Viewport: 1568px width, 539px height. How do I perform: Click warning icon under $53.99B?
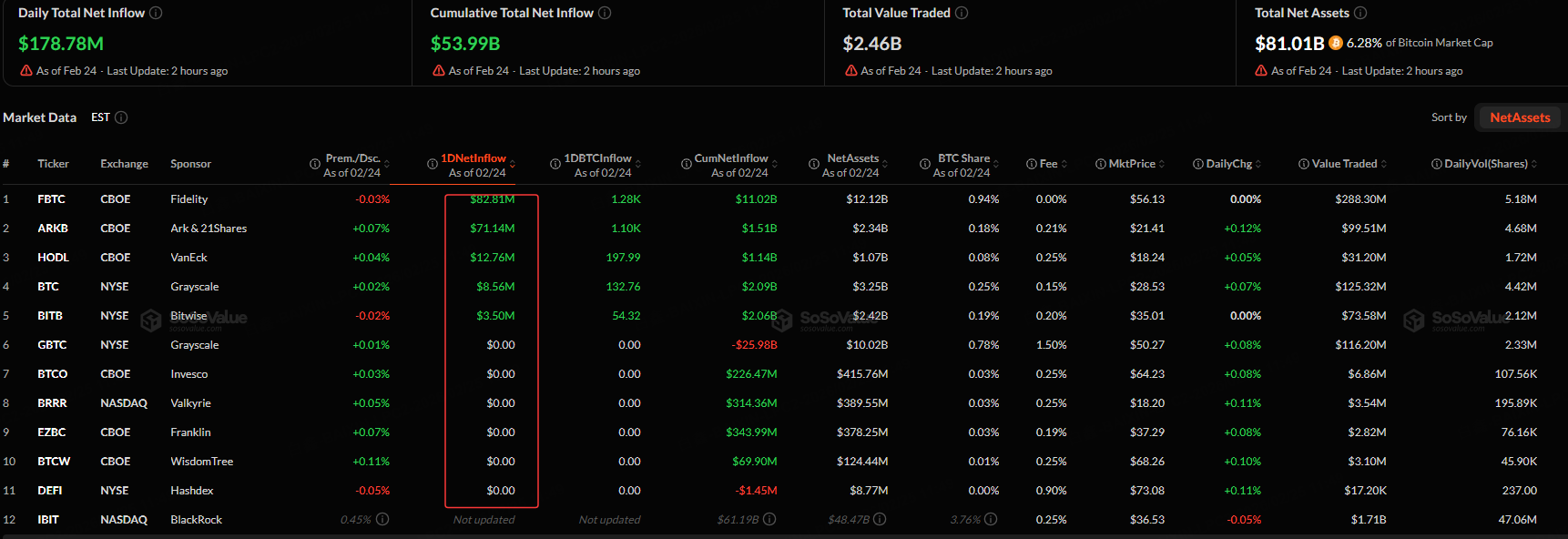[x=438, y=70]
